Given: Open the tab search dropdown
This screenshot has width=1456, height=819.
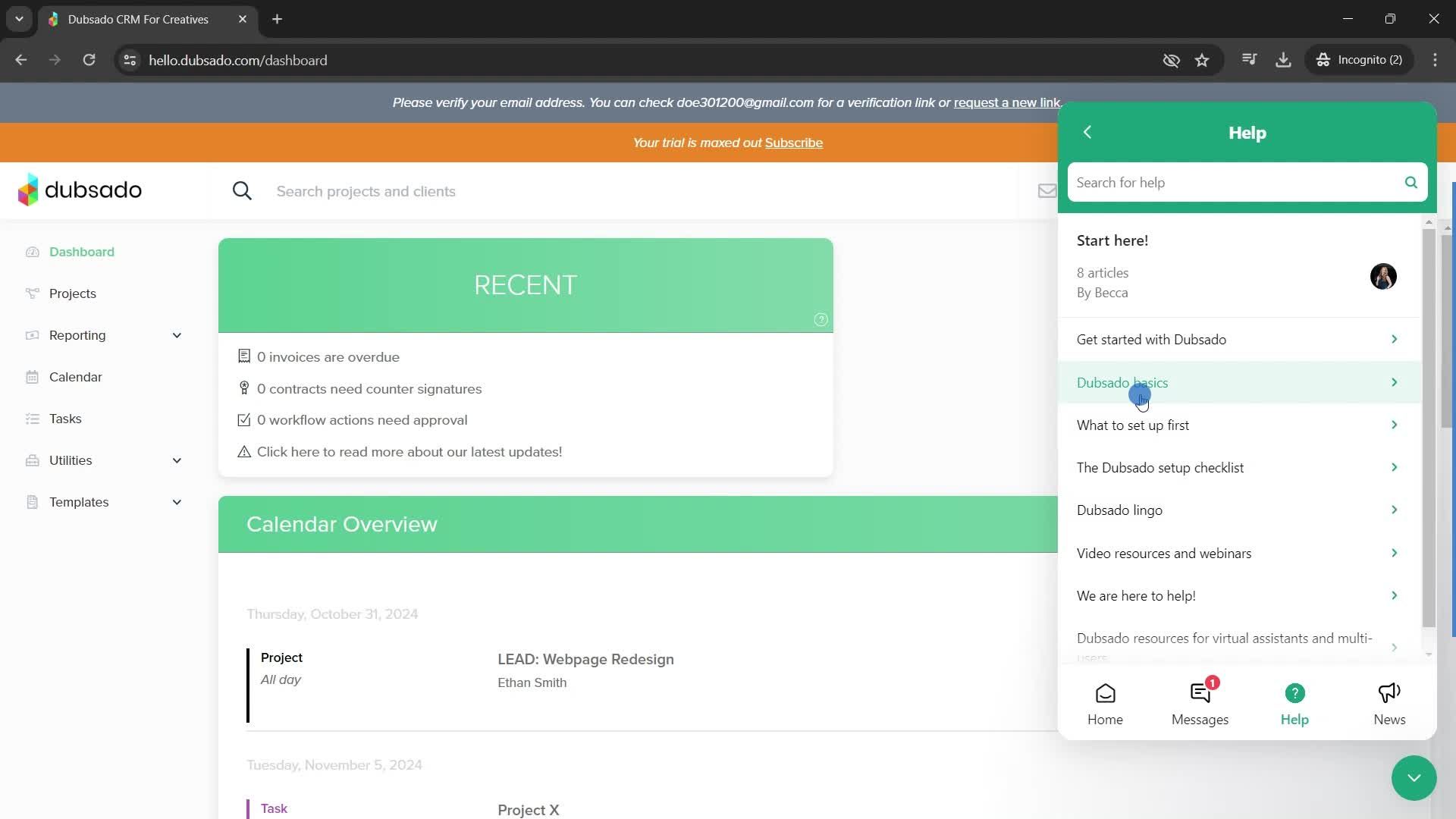Looking at the screenshot, I should click(19, 19).
